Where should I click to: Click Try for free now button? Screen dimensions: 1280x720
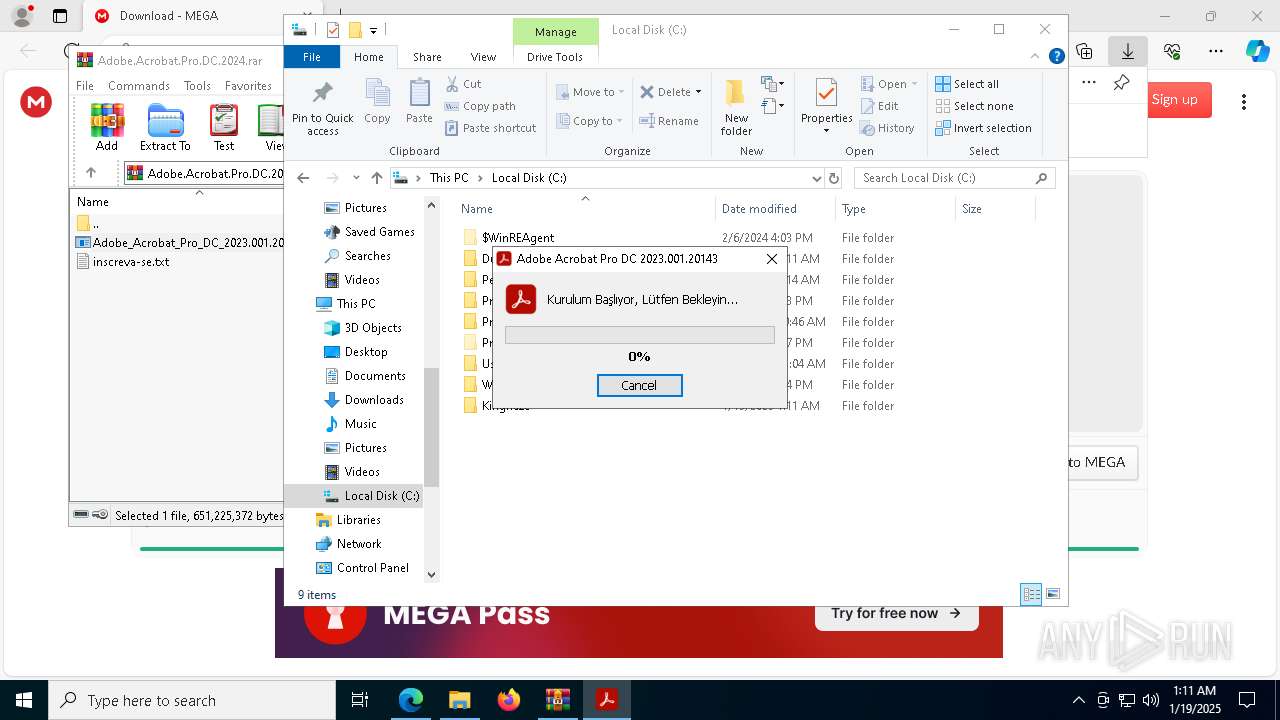(896, 613)
